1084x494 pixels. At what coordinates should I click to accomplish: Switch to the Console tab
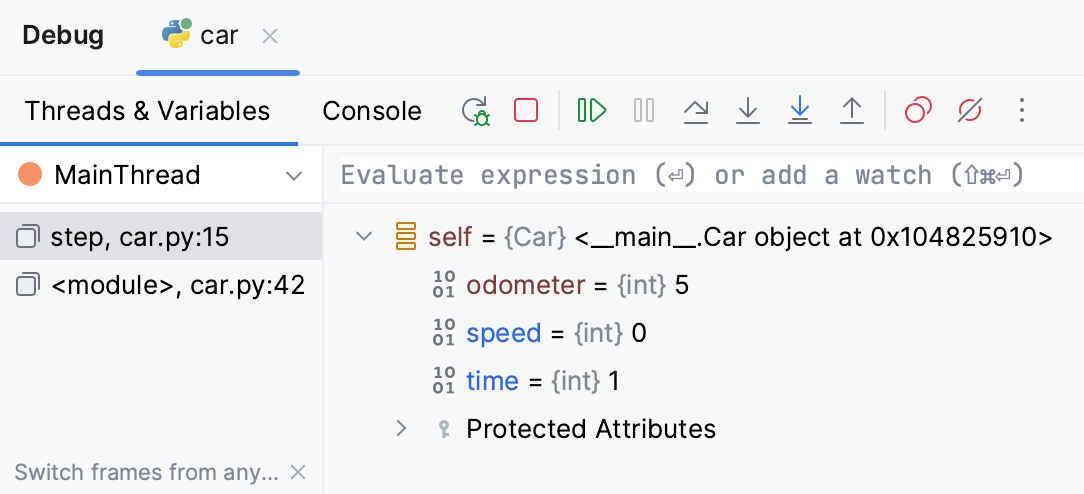(372, 111)
